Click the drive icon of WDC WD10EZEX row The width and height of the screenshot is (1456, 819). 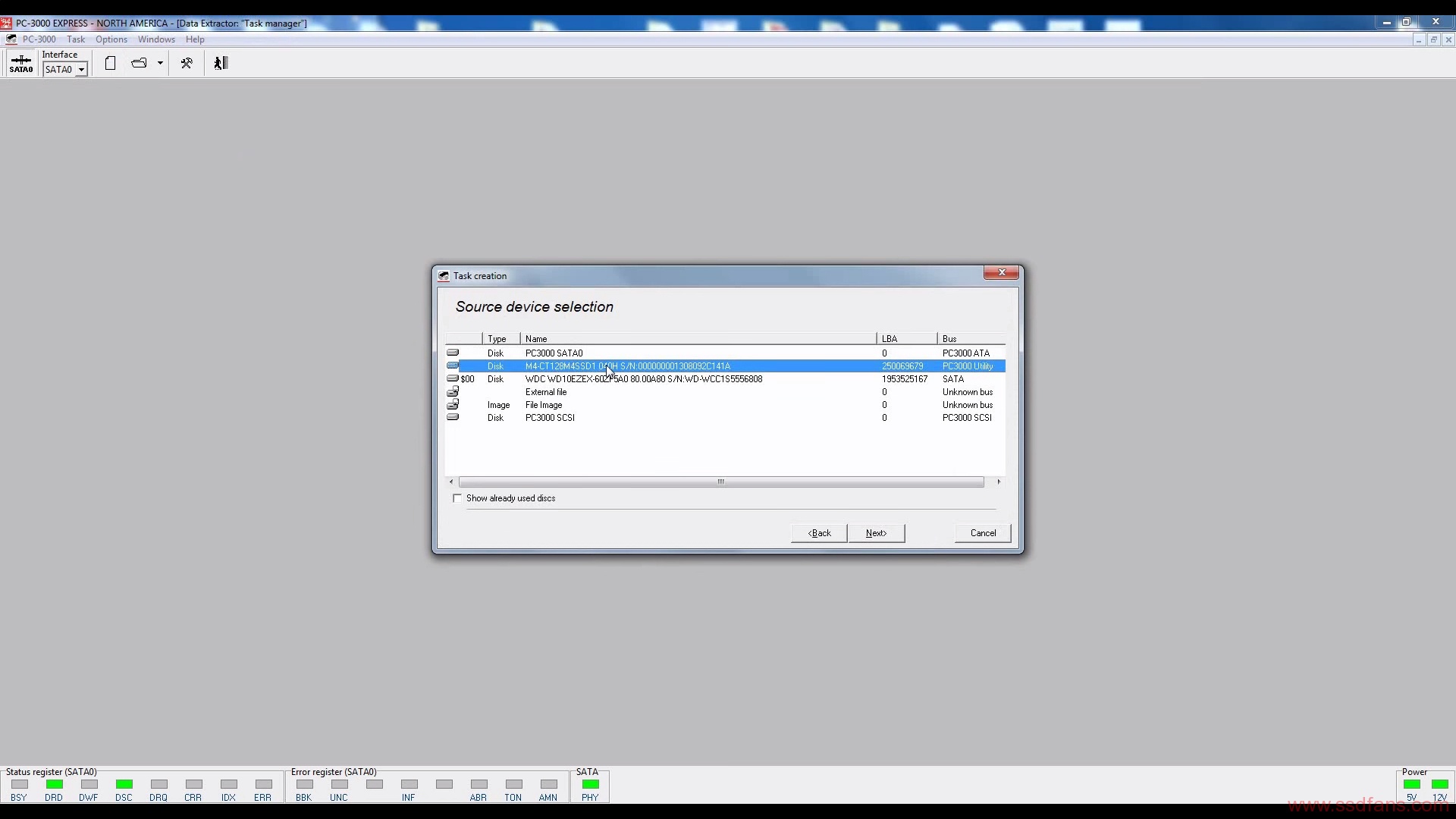453,378
